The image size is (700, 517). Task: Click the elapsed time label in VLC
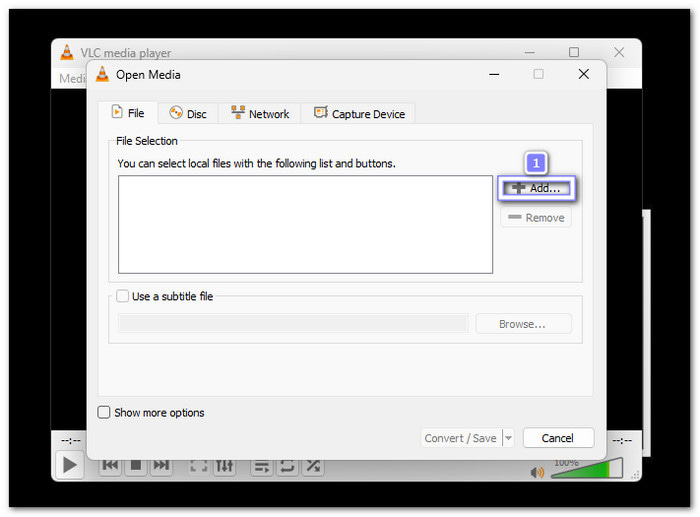pos(71,441)
